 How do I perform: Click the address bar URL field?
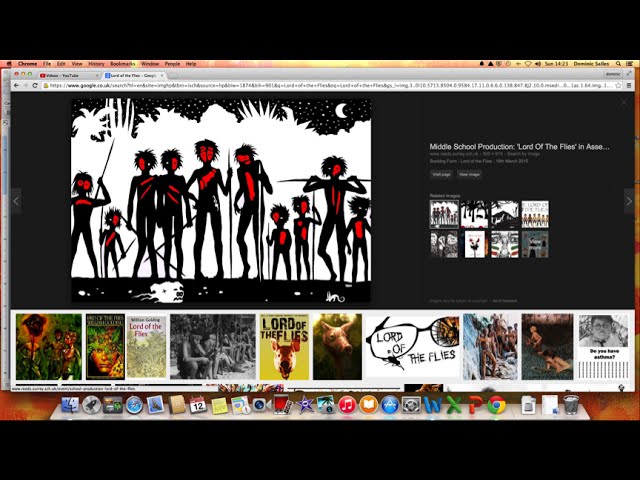pos(330,85)
